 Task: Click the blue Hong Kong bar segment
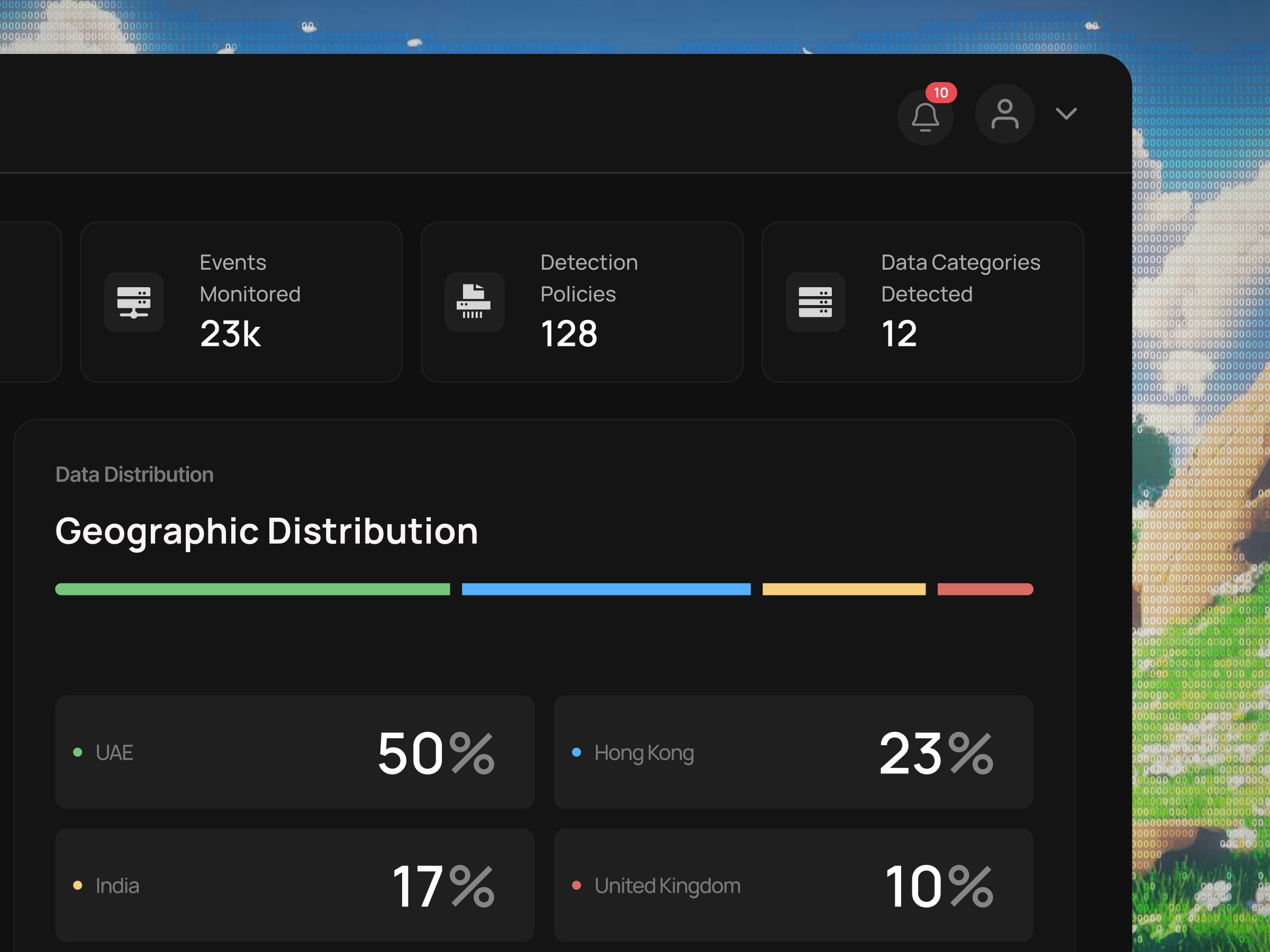(x=606, y=589)
